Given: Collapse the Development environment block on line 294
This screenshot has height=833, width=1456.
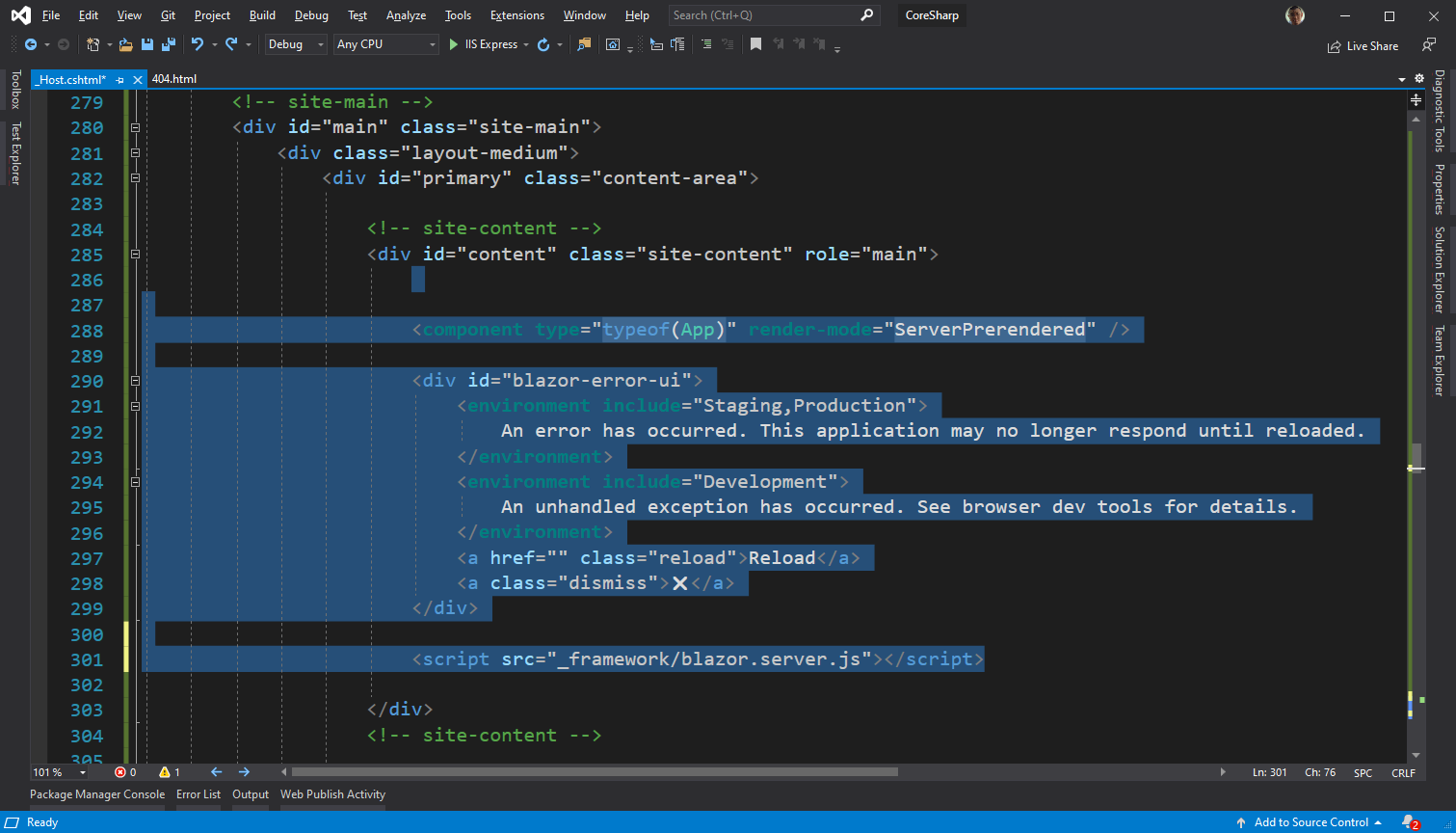Looking at the screenshot, I should point(135,482).
